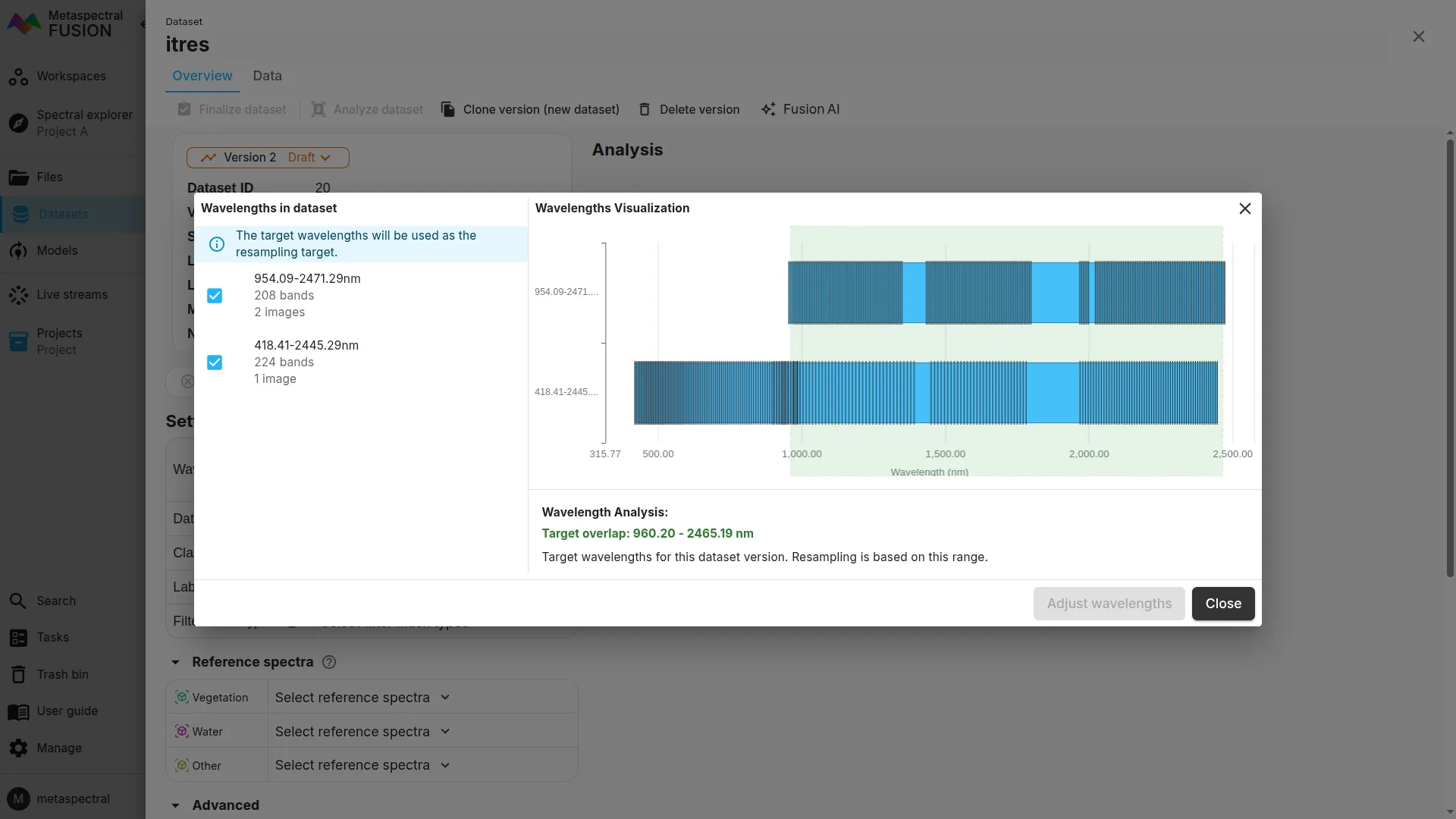Click the 418.41-2445 wavelength bar in chart

(x=925, y=393)
